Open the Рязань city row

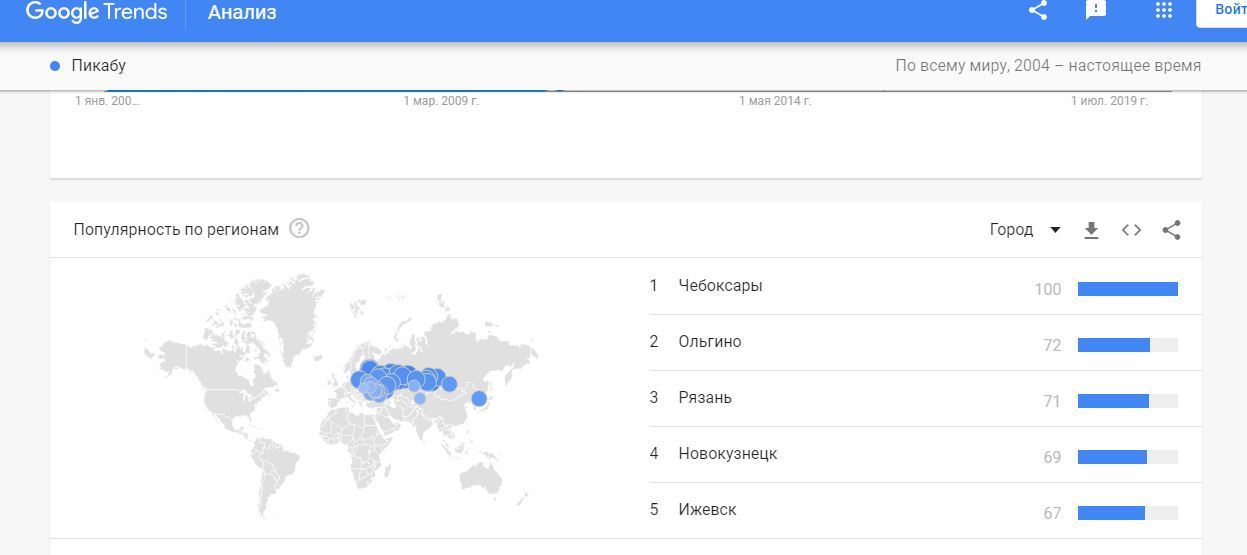(705, 398)
